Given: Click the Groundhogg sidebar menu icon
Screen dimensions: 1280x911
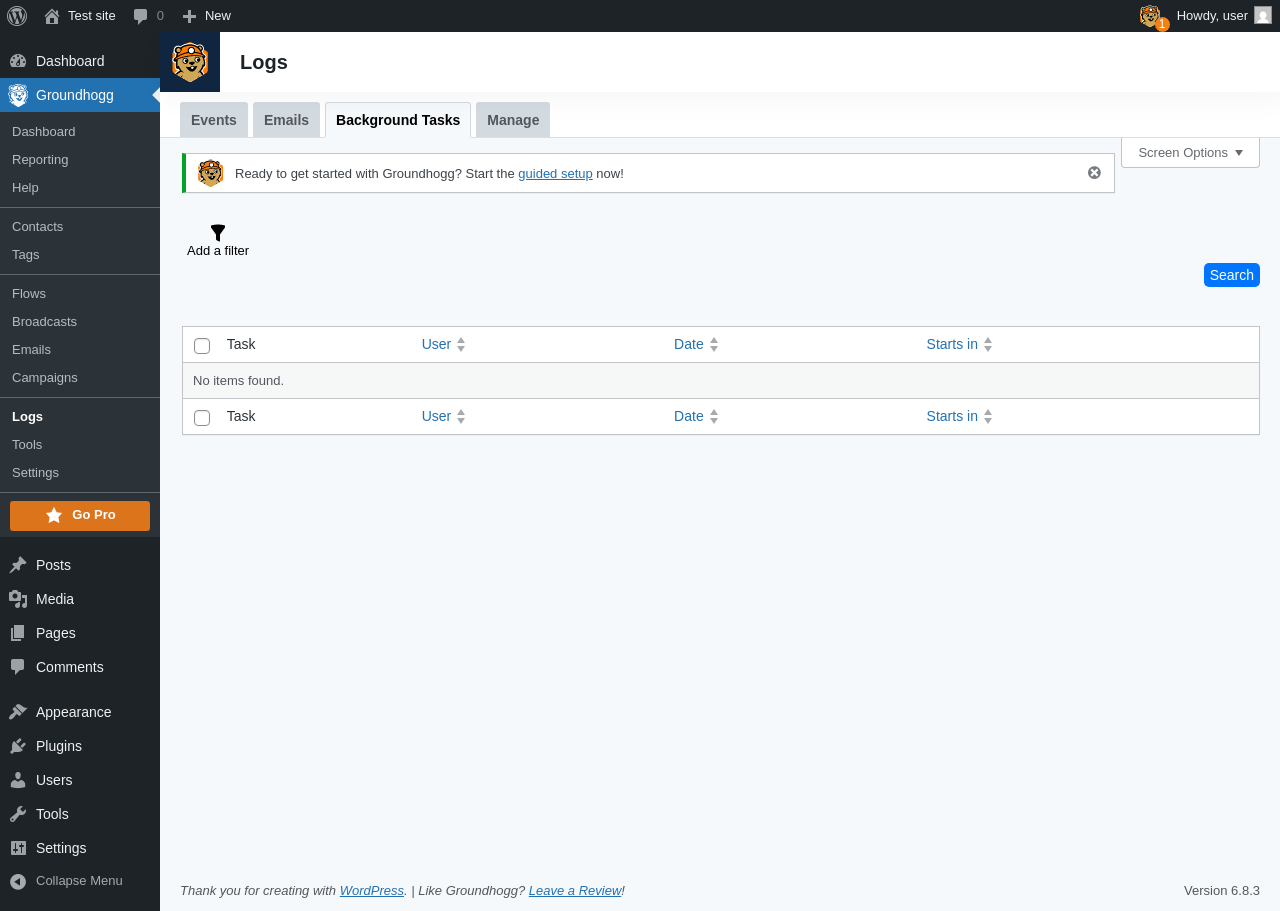Looking at the screenshot, I should click(18, 95).
